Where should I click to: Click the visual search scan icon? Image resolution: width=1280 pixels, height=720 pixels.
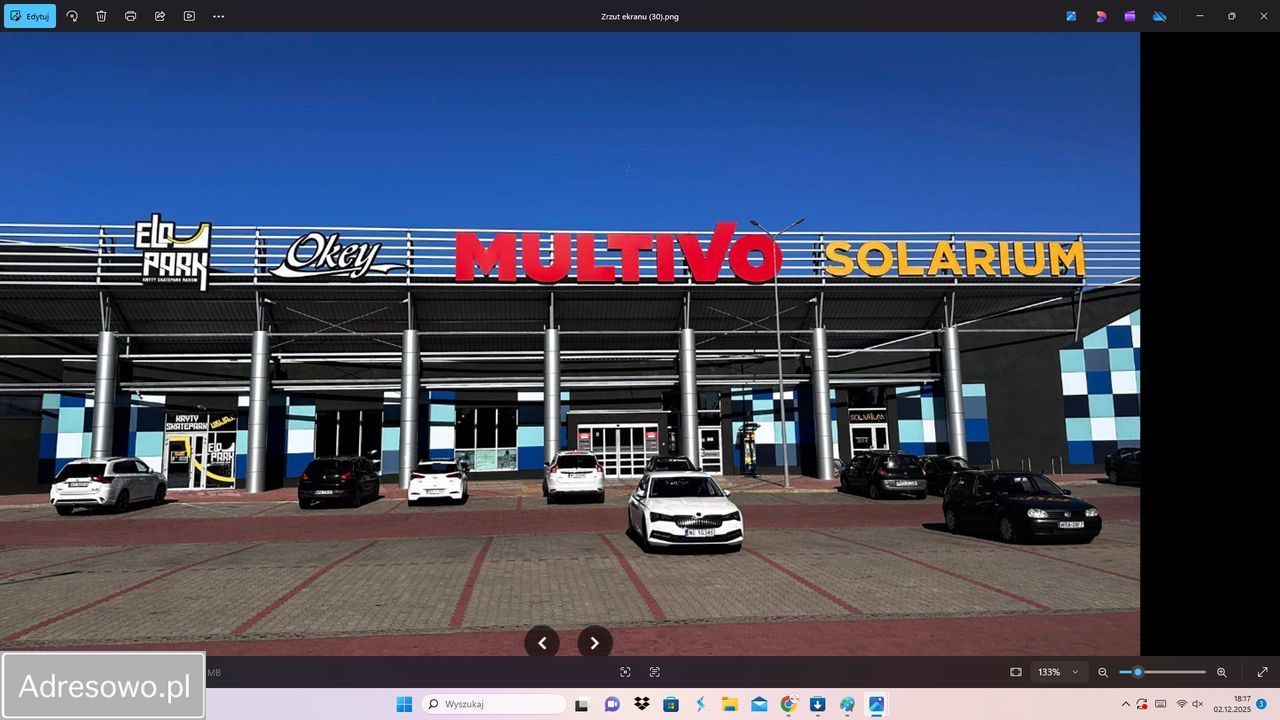coord(625,672)
